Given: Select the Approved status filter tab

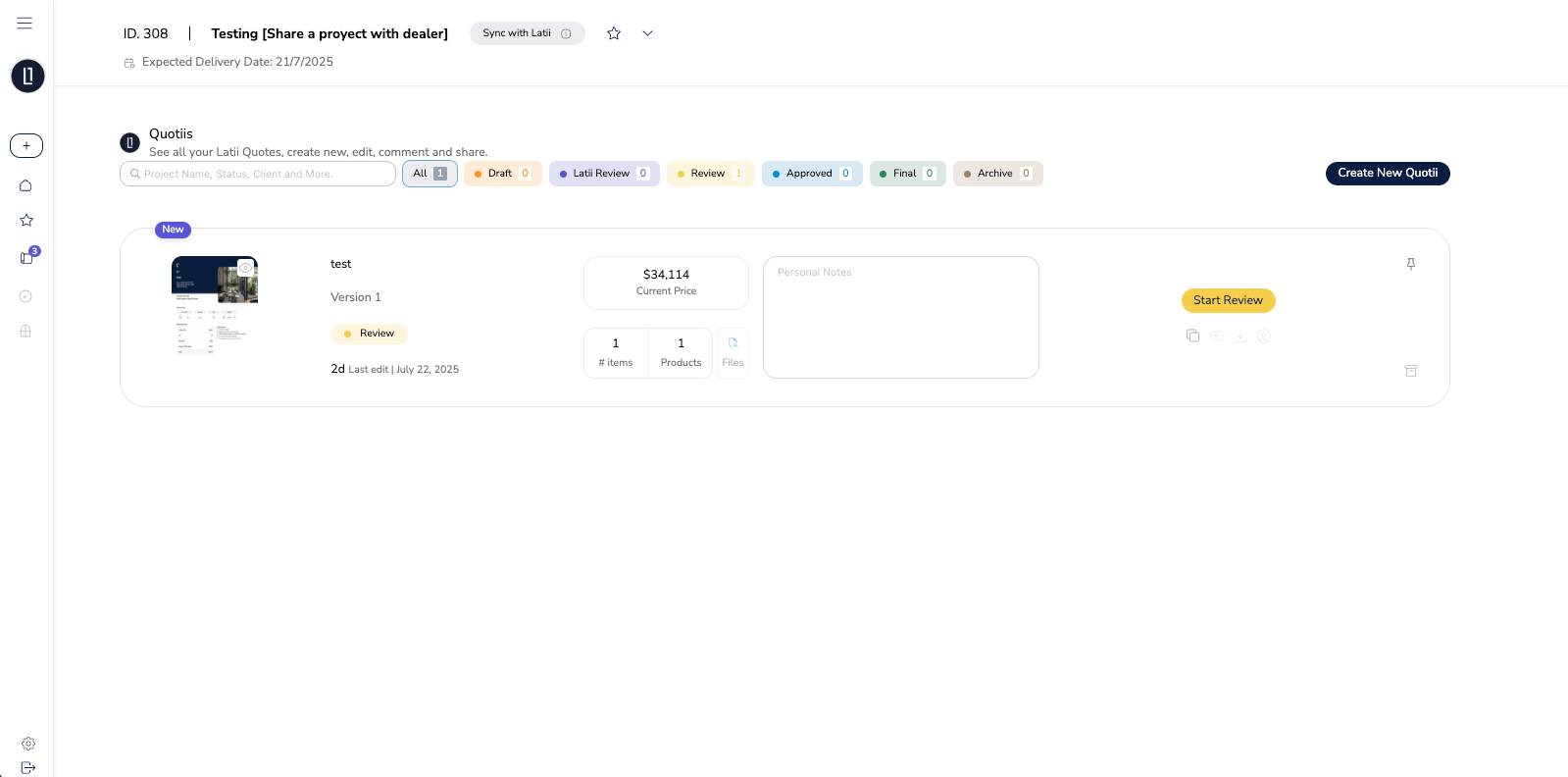Looking at the screenshot, I should (811, 174).
